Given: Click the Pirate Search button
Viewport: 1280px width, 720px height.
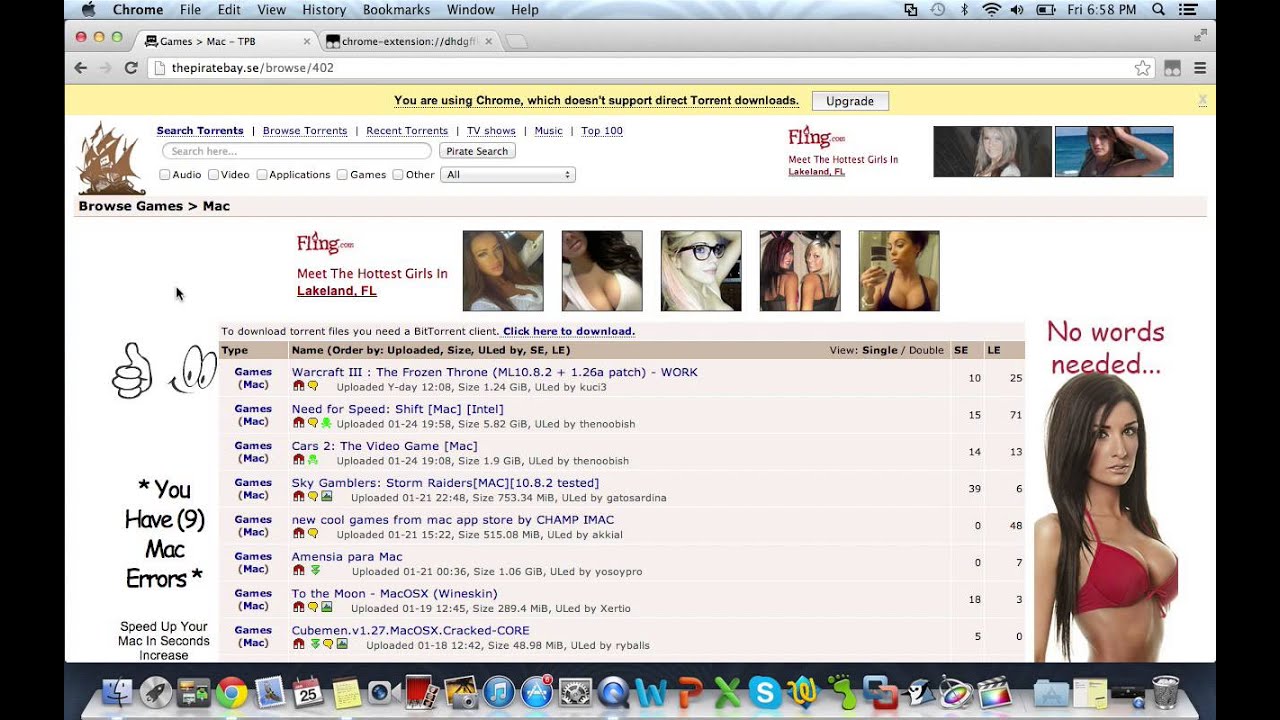Looking at the screenshot, I should click(477, 151).
